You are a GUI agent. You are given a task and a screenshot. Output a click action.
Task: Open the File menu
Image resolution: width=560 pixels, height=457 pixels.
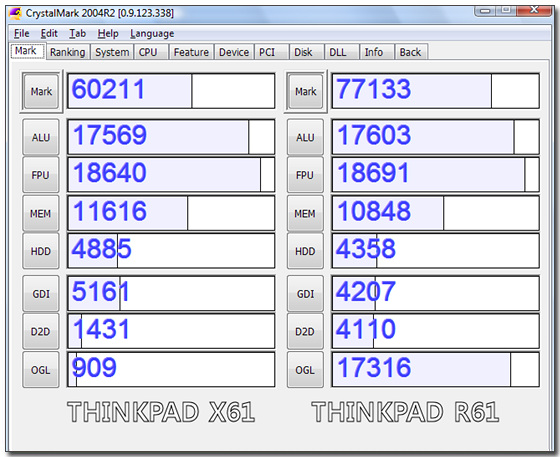pos(21,34)
